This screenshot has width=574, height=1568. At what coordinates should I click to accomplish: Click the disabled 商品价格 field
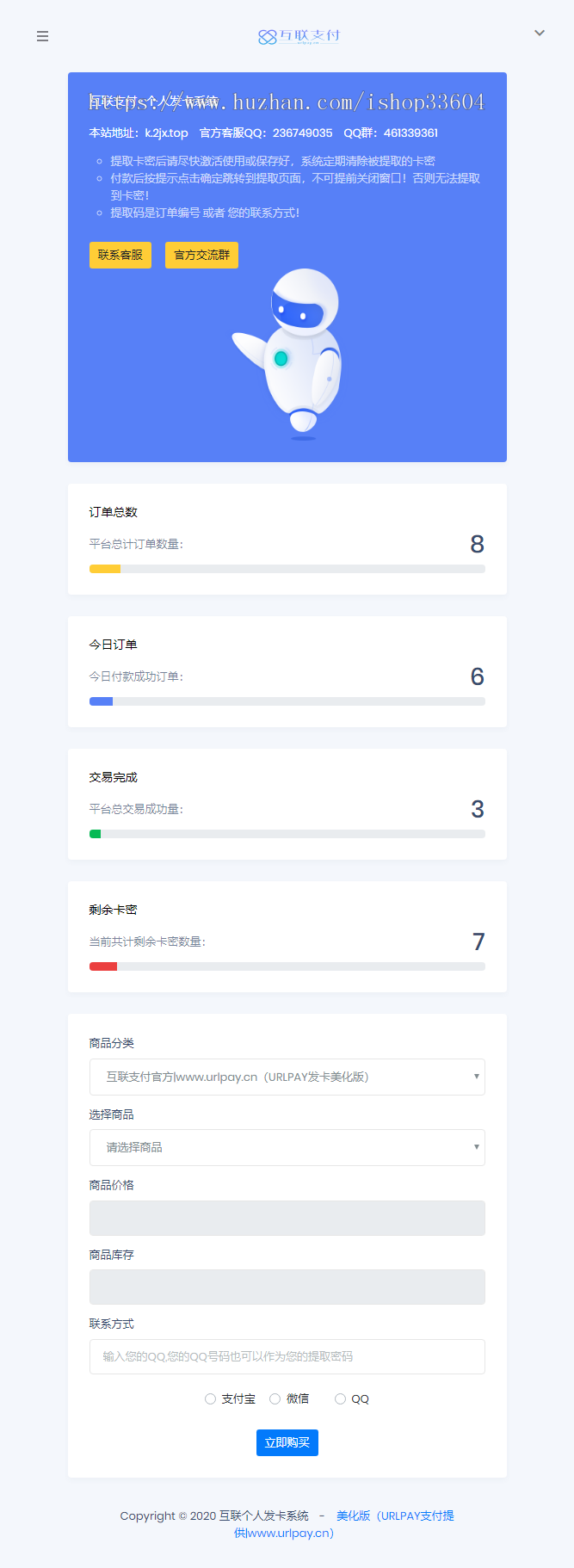coord(287,1218)
